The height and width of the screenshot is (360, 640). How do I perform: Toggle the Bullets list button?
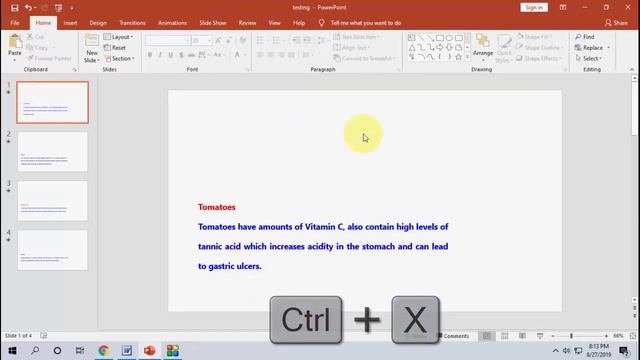pos(260,40)
